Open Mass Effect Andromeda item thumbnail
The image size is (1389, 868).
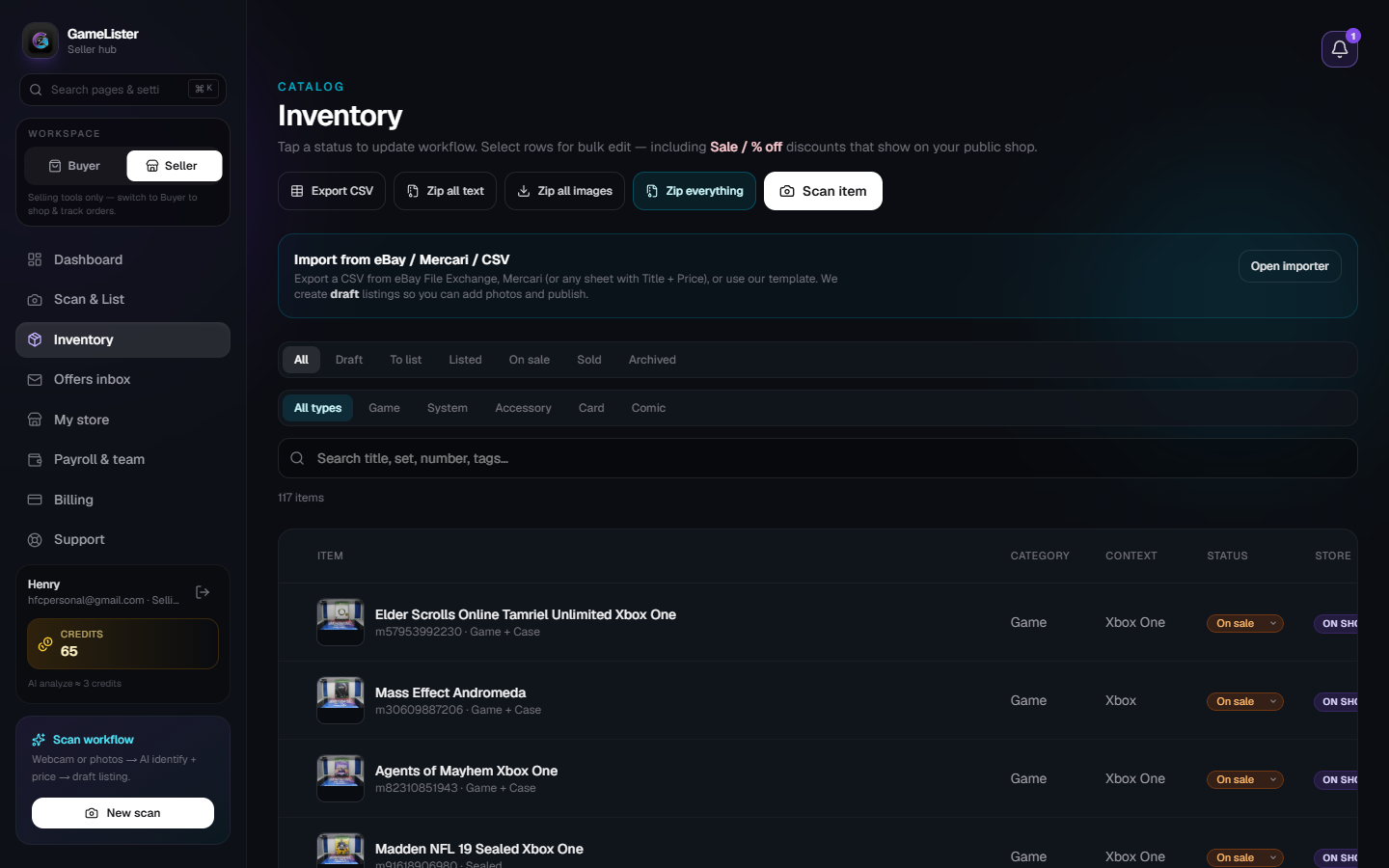tap(340, 700)
